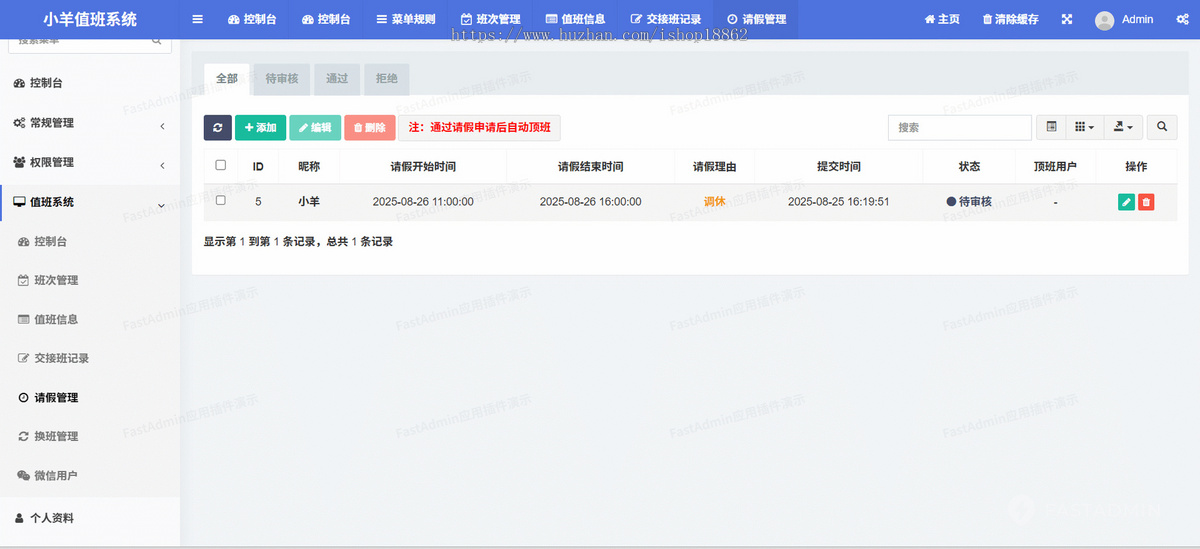Open the columns dropdown grid button
Image resolution: width=1200 pixels, height=549 pixels.
(1084, 127)
